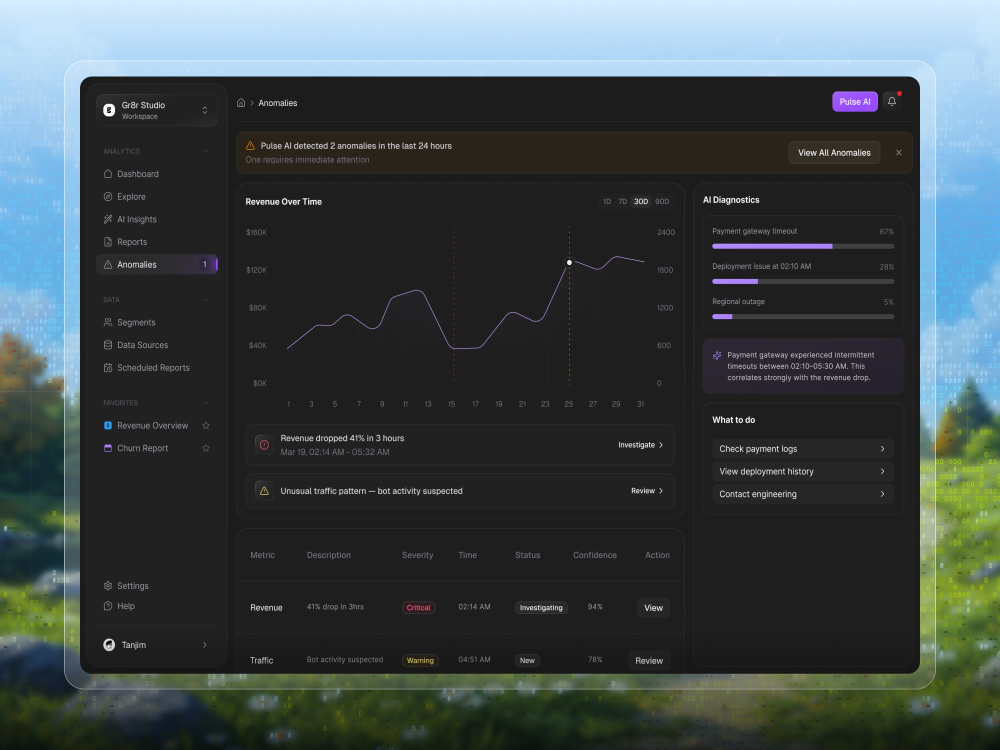Switch chart range to 1D
This screenshot has width=1000, height=750.
[x=607, y=202]
